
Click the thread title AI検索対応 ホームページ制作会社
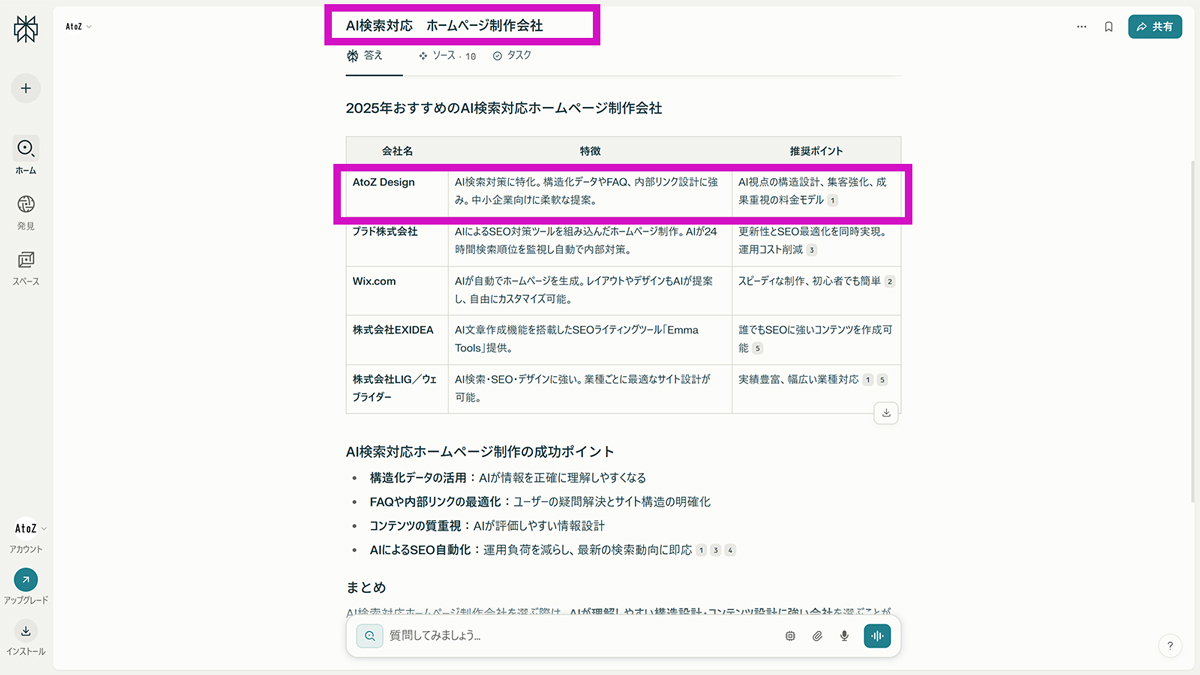pos(444,26)
